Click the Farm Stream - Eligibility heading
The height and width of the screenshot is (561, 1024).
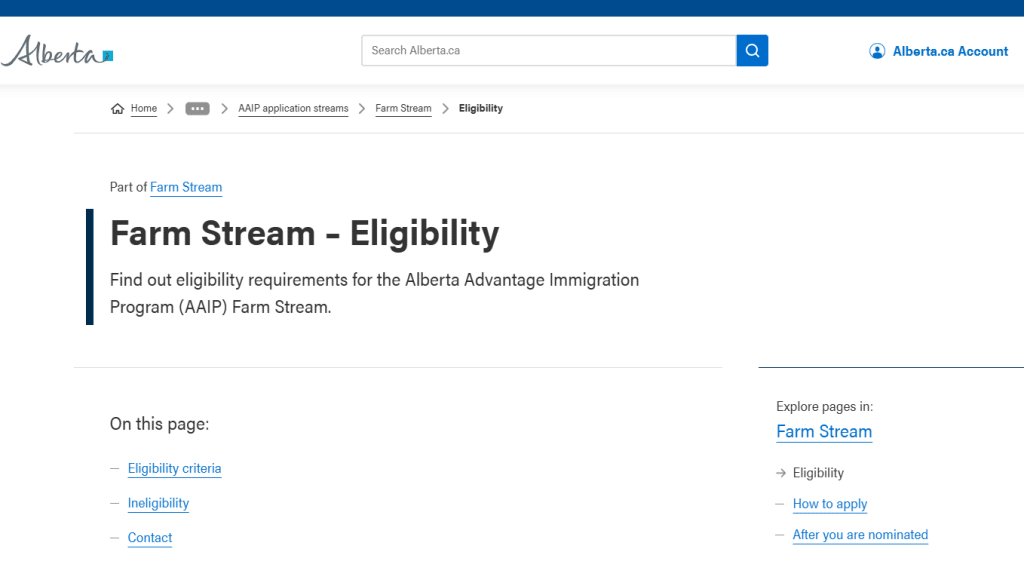click(304, 234)
